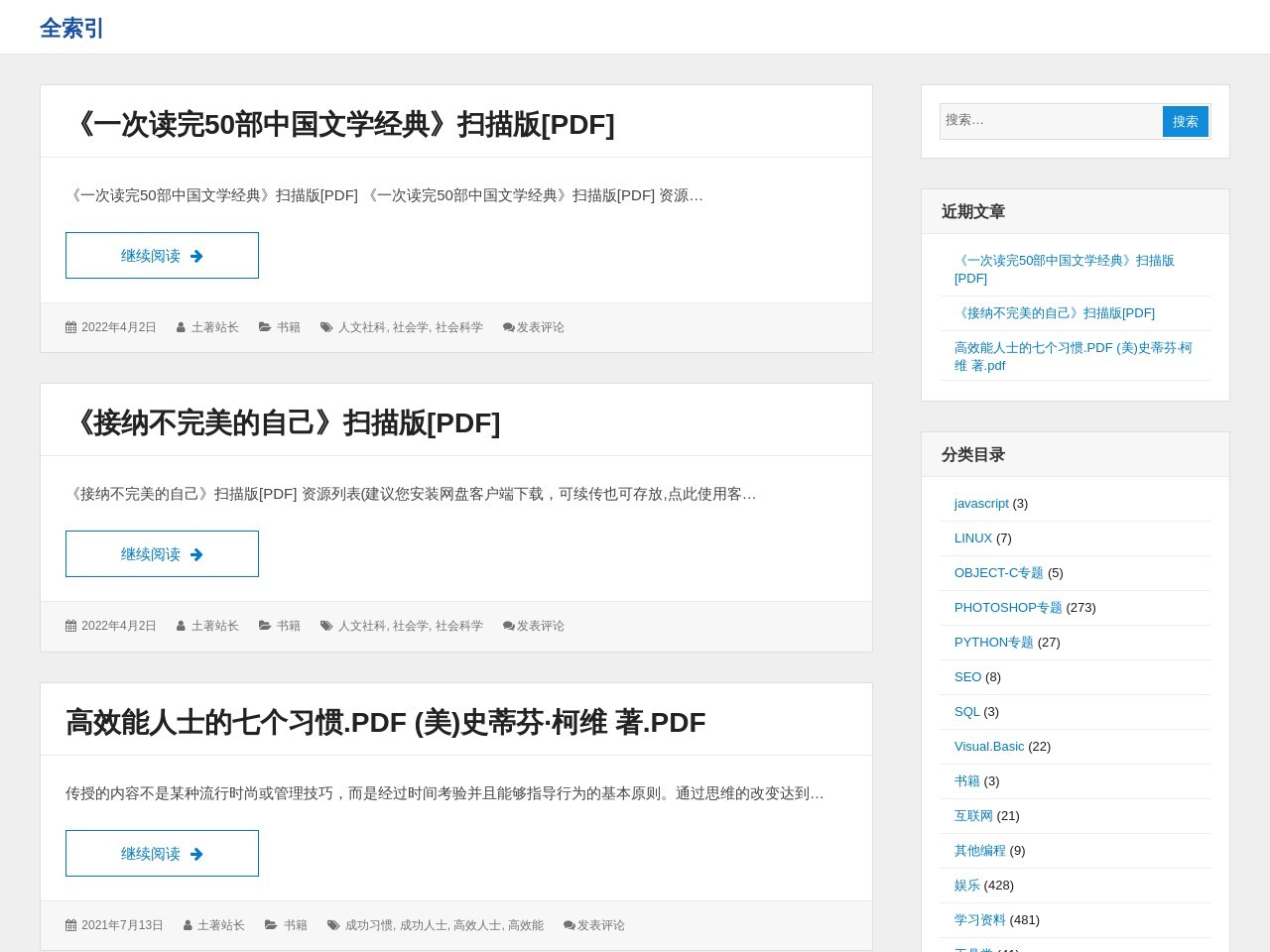
Task: Open author page of 土著站长
Action: 214,327
